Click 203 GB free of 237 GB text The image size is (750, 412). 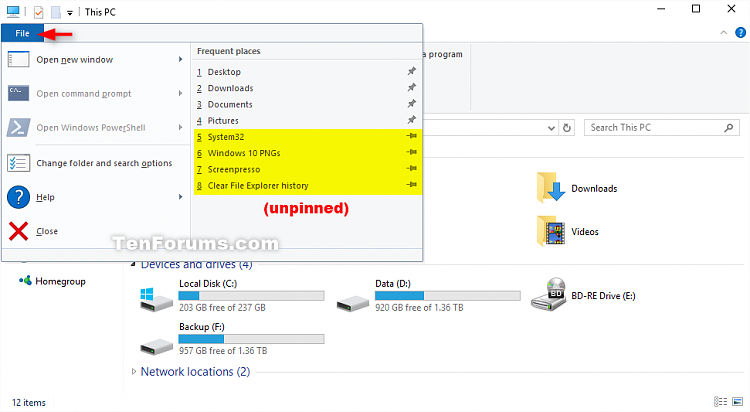click(x=222, y=308)
